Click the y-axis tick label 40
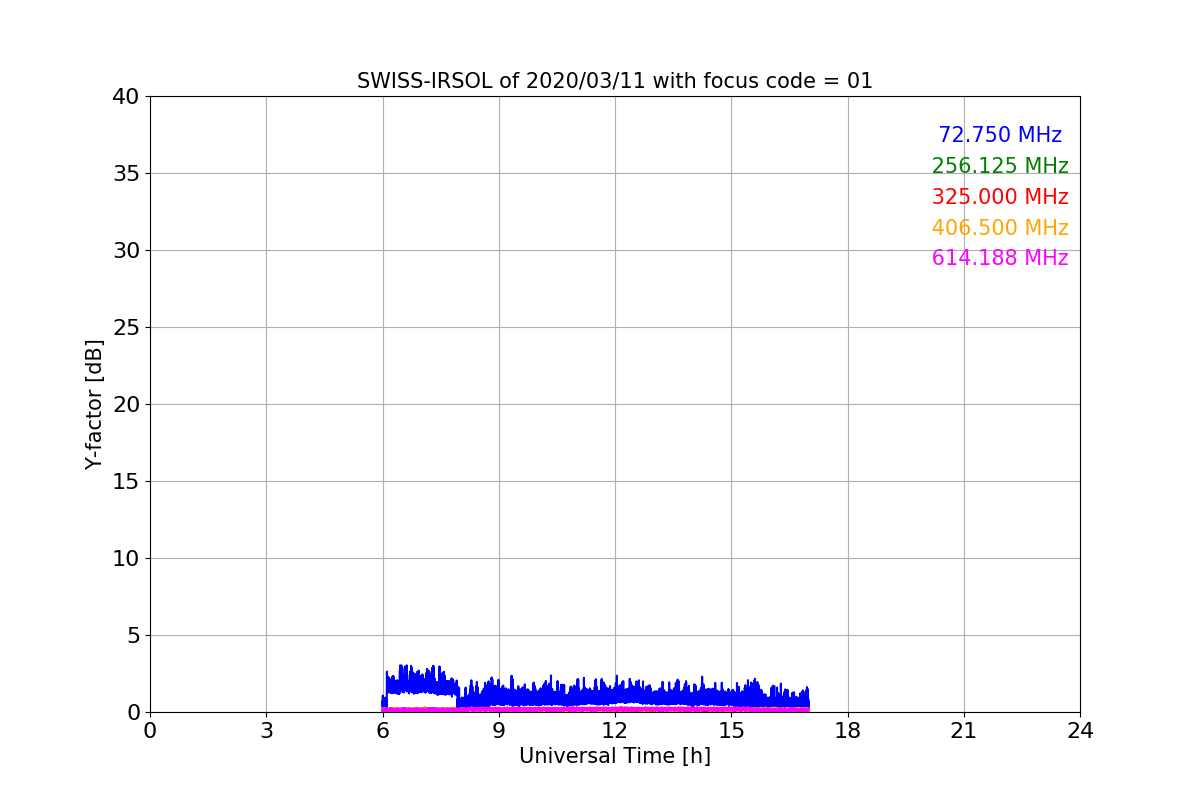Image resolution: width=1200 pixels, height=800 pixels. (126, 97)
